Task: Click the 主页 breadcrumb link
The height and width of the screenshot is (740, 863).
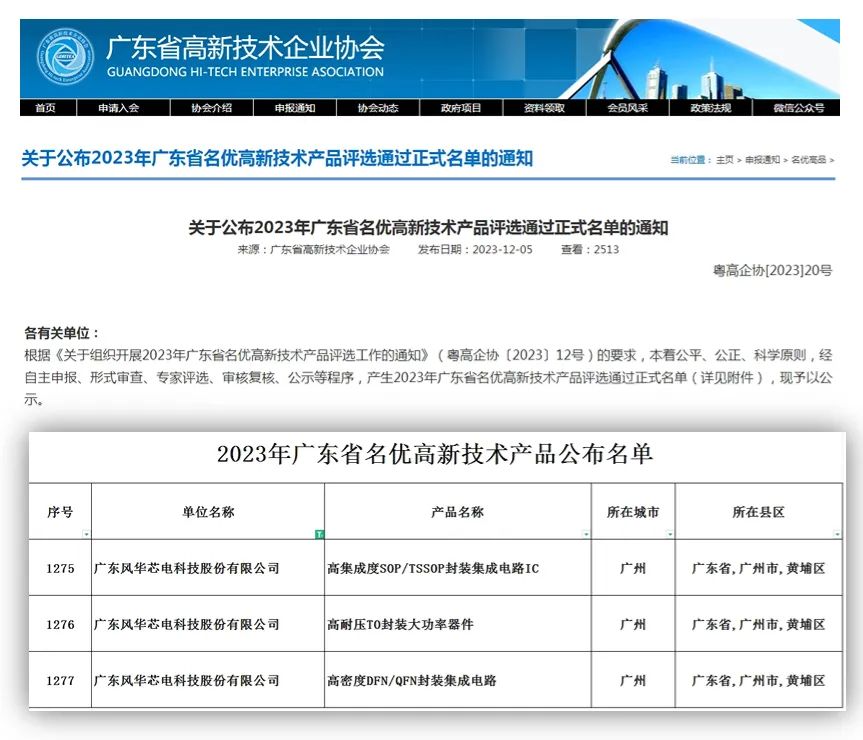Action: coord(724,160)
